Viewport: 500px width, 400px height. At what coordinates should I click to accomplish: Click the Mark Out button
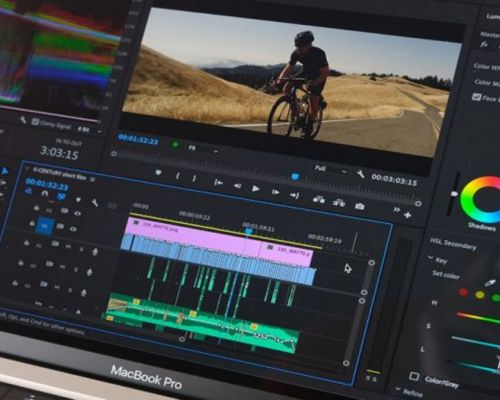pyautogui.click(x=194, y=179)
